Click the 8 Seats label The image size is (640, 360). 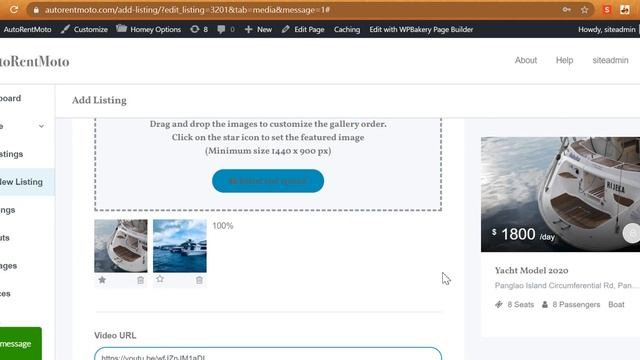click(515, 304)
